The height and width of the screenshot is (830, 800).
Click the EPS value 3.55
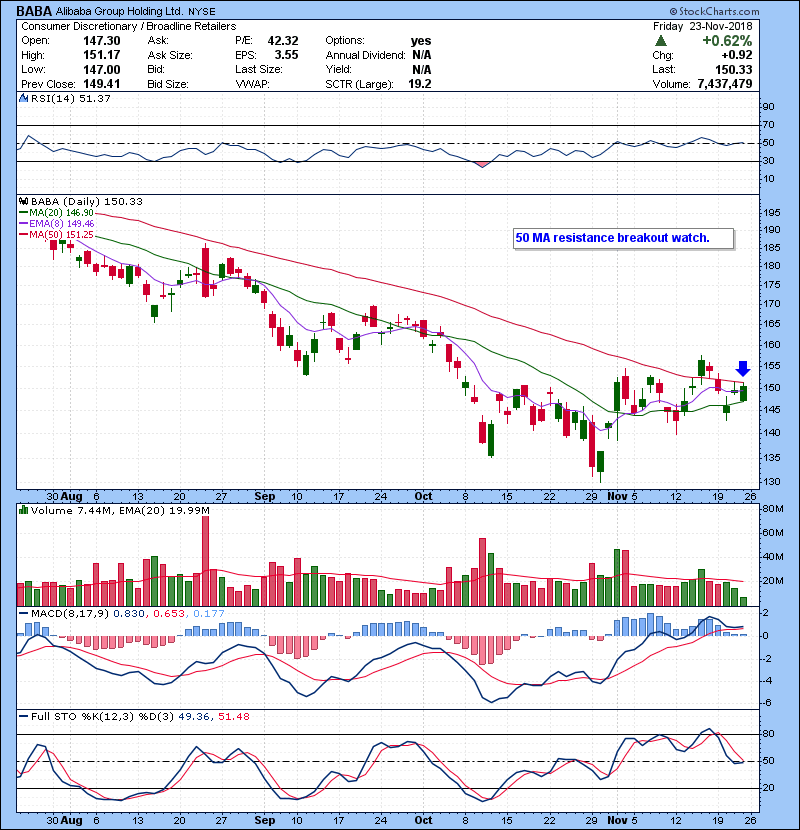click(286, 55)
